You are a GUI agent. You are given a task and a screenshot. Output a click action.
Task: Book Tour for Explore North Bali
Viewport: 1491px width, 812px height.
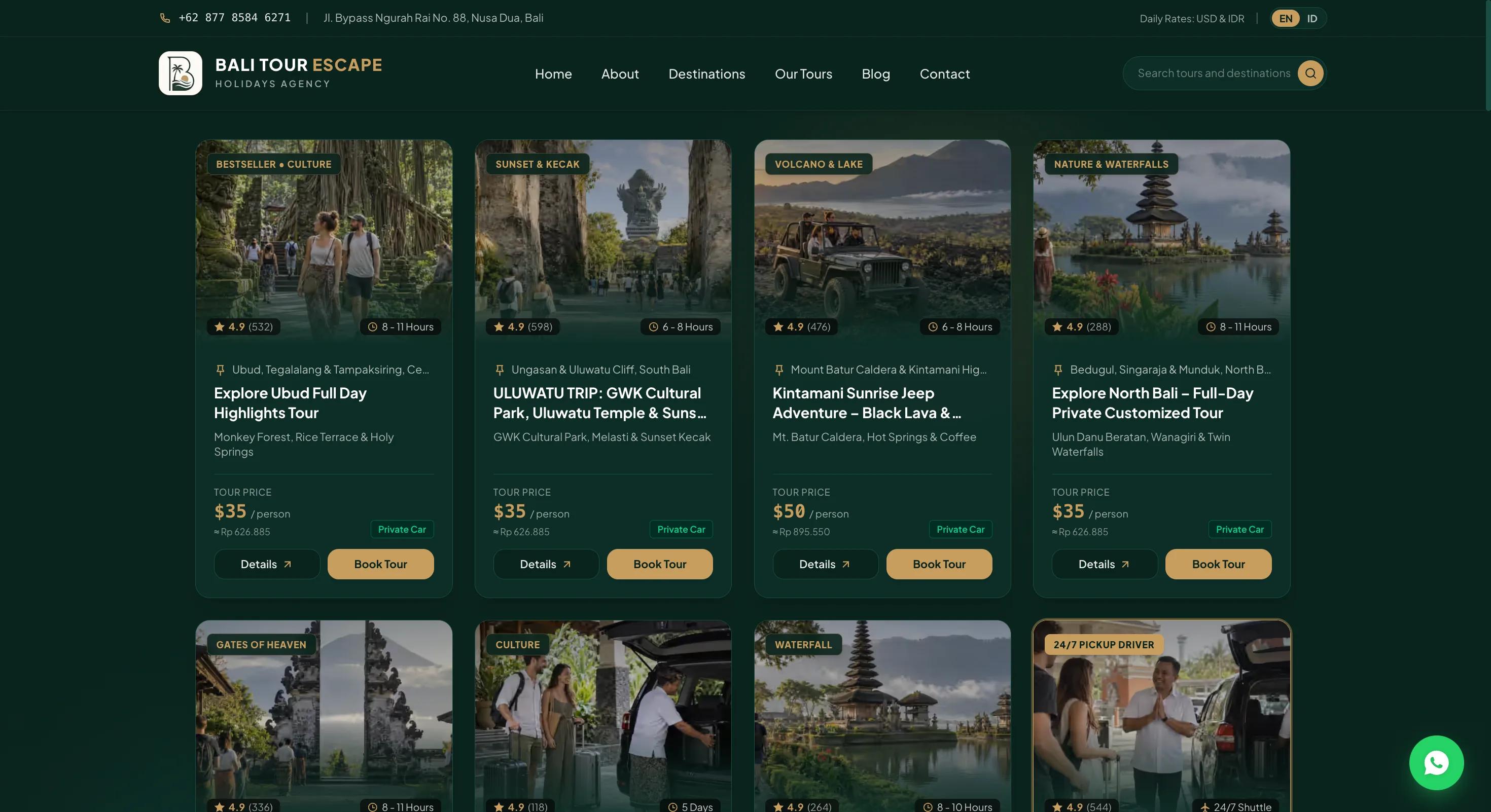pos(1218,564)
